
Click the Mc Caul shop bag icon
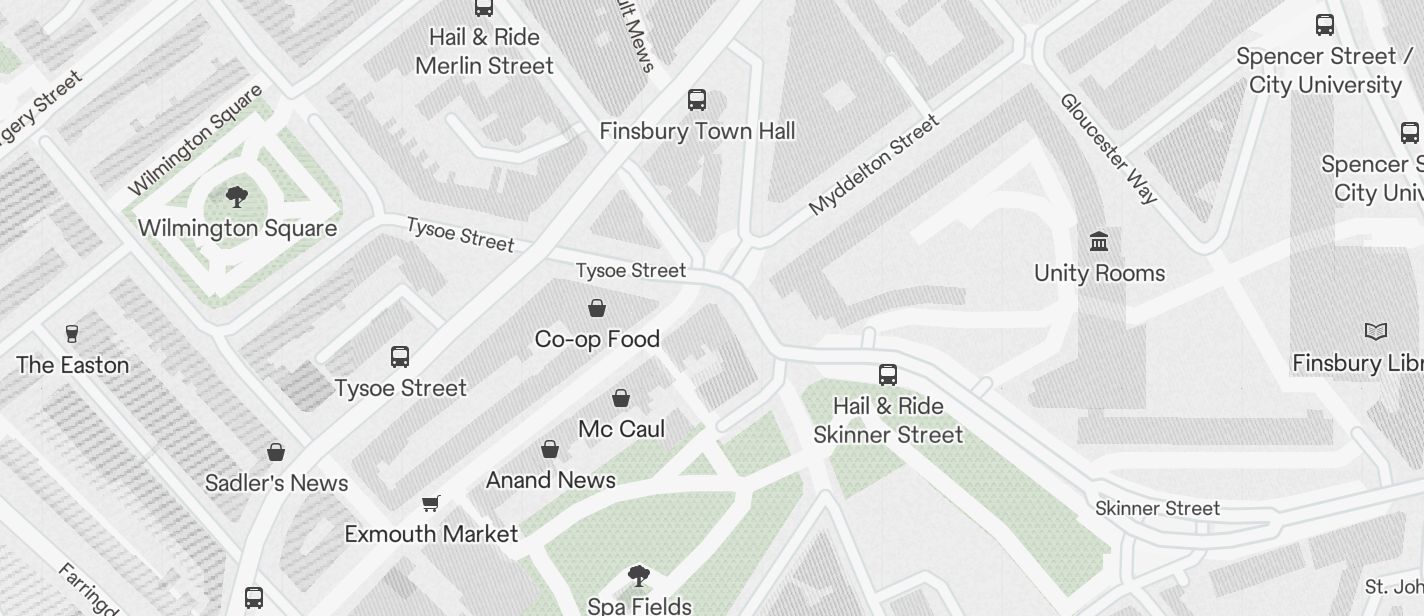pyautogui.click(x=621, y=398)
